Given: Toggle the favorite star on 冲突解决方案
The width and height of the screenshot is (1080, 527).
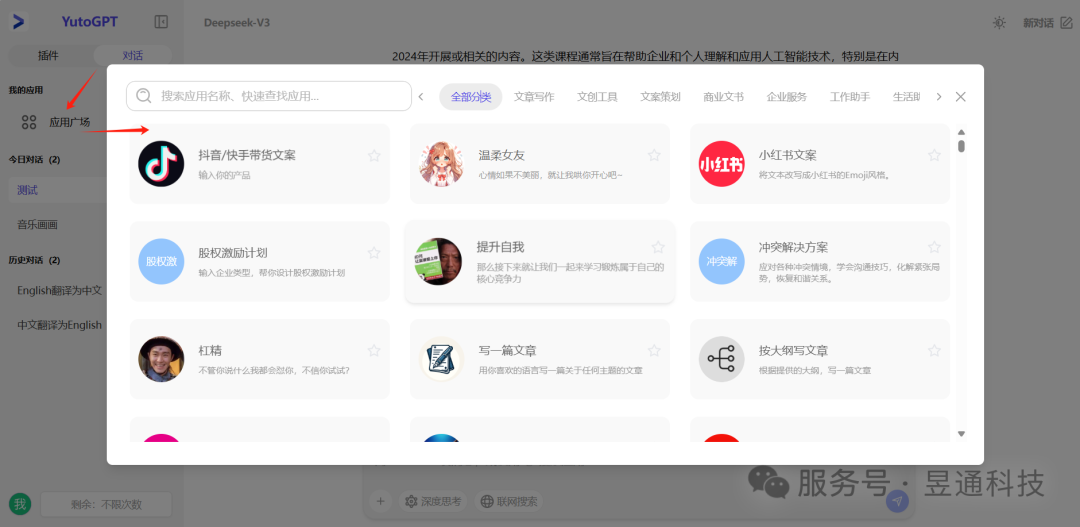Looking at the screenshot, I should click(934, 247).
